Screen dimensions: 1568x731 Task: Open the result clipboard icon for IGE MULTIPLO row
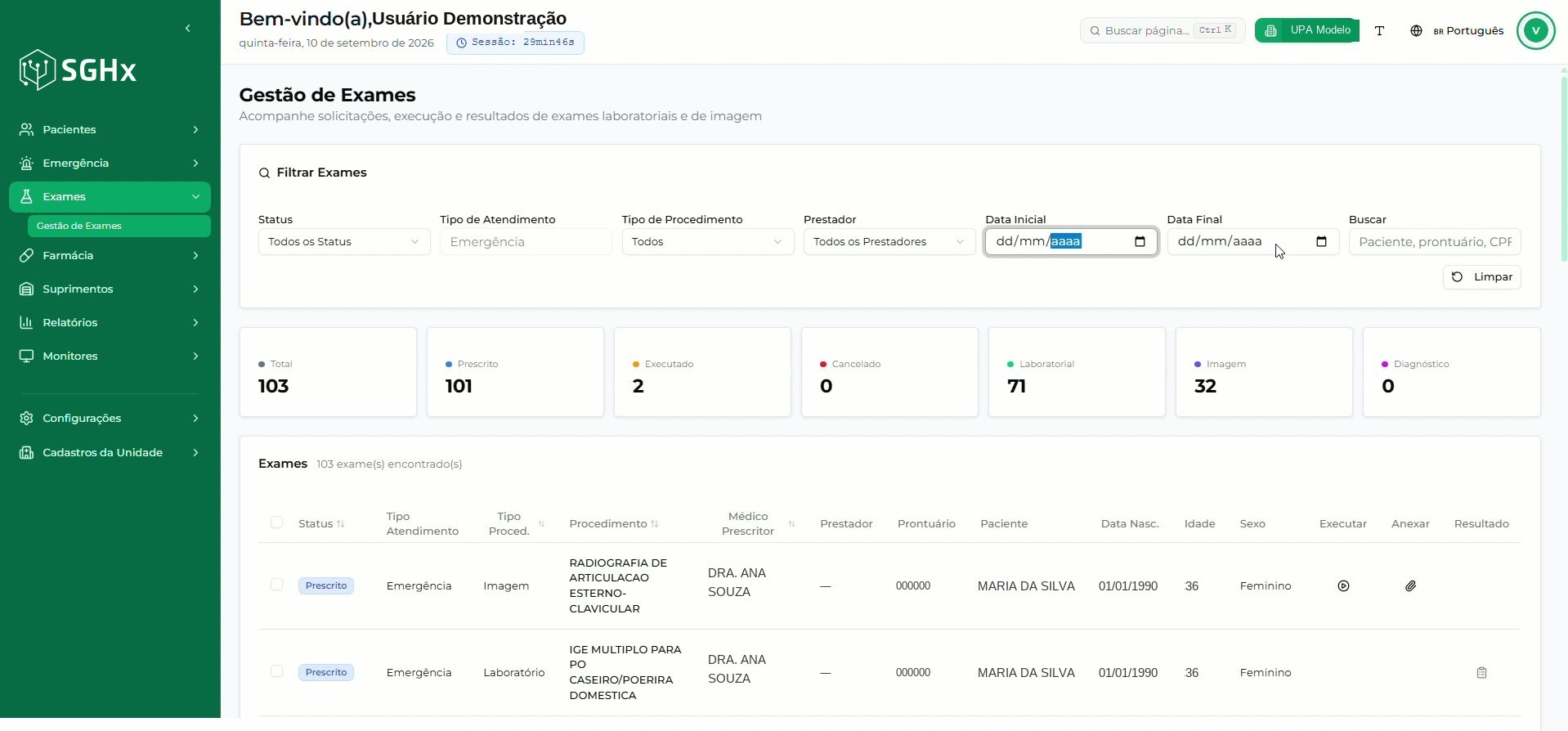click(1481, 672)
